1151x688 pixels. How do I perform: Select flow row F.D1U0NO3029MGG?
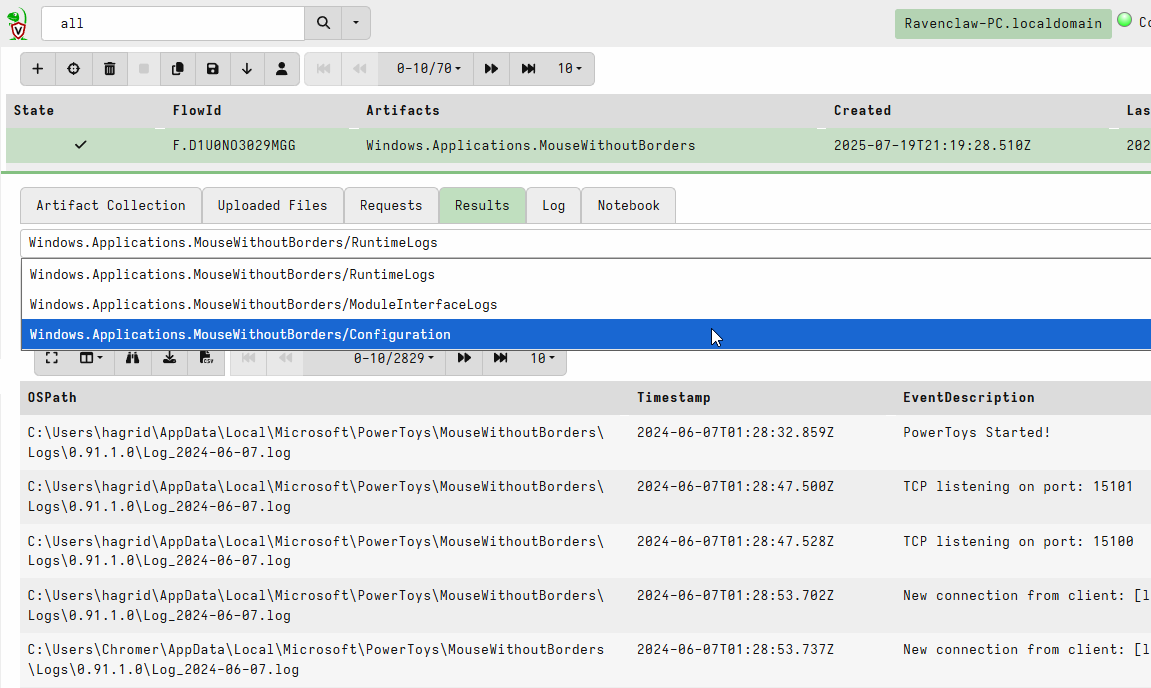coord(578,145)
